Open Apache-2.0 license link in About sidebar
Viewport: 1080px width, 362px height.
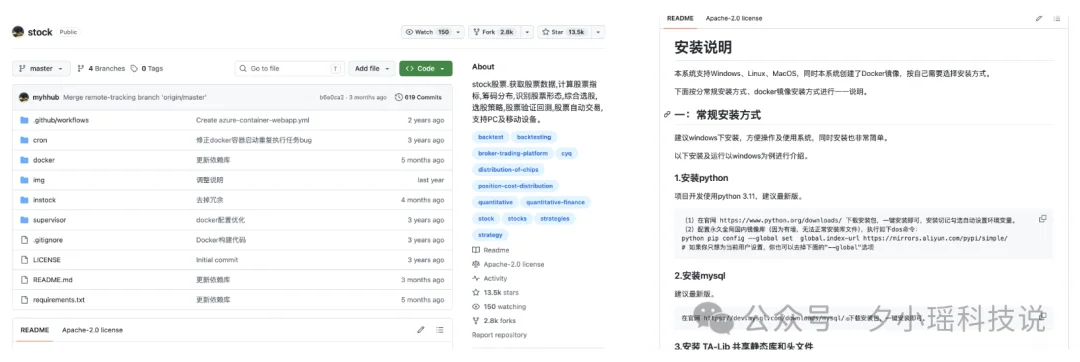[x=508, y=264]
